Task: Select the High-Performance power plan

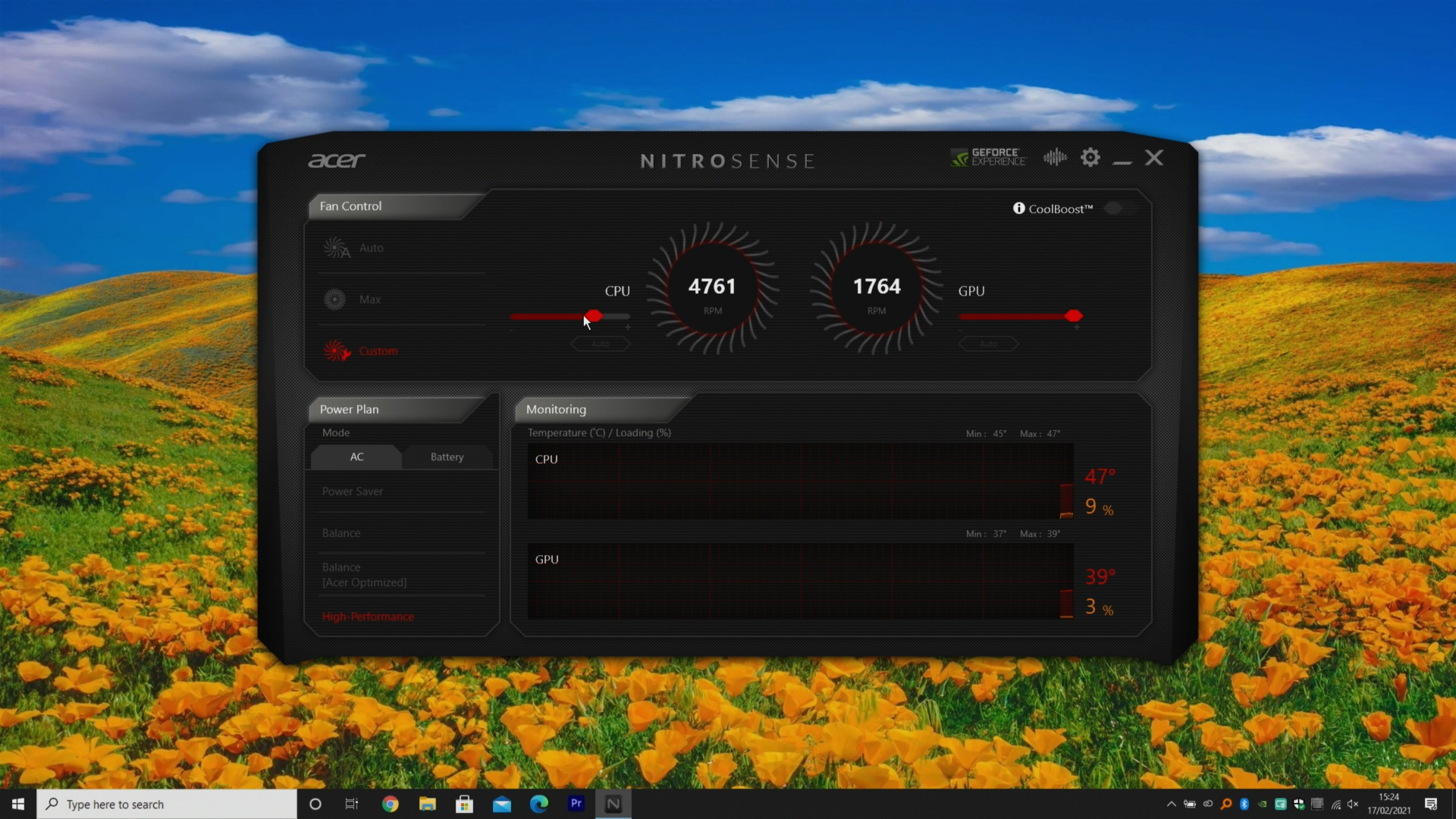Action: [368, 617]
